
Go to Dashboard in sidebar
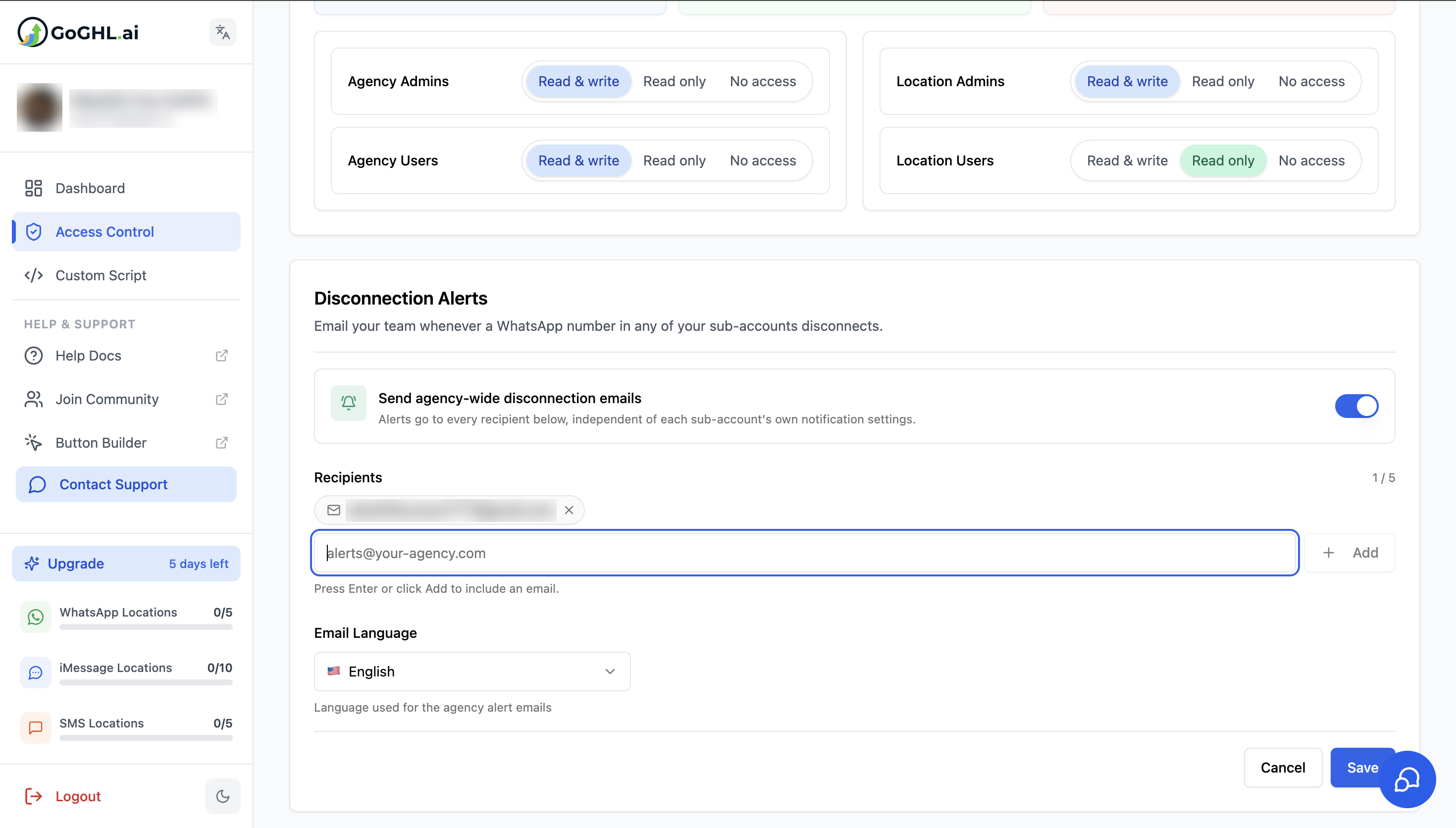[126, 188]
